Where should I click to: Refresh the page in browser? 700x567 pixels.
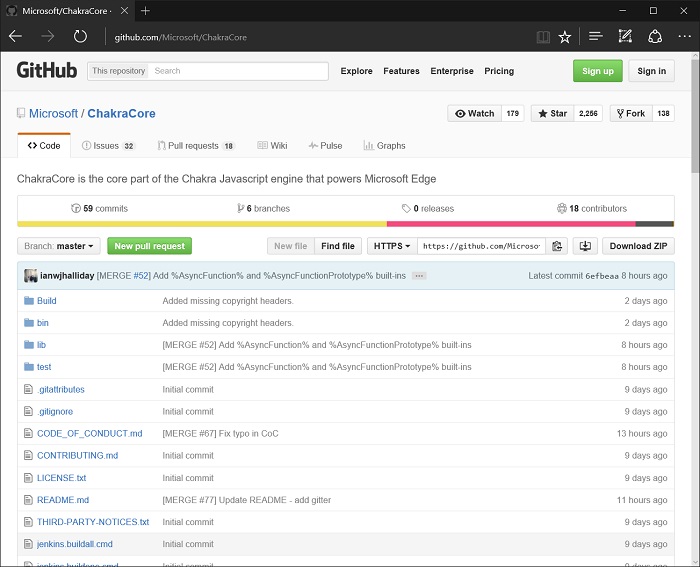(80, 37)
